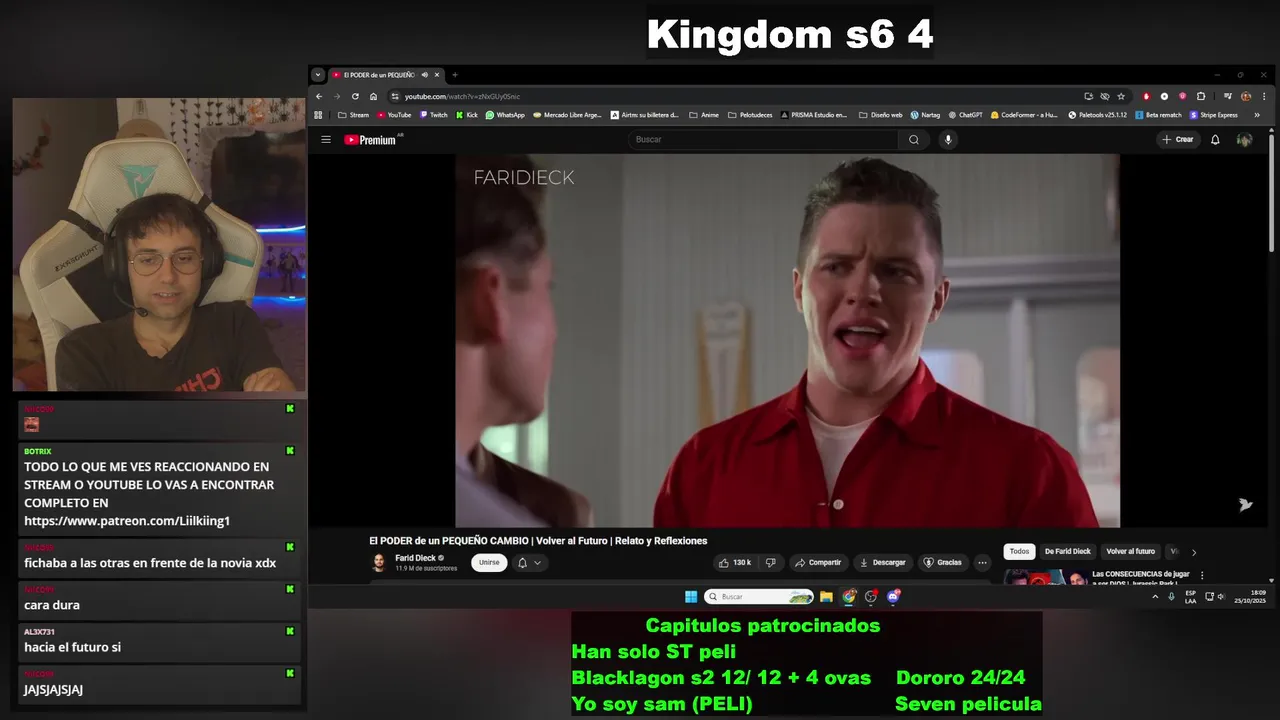This screenshot has height=720, width=1280.
Task: Open Las CONSECUENCIAS de jugar recommended video
Action: [1141, 577]
